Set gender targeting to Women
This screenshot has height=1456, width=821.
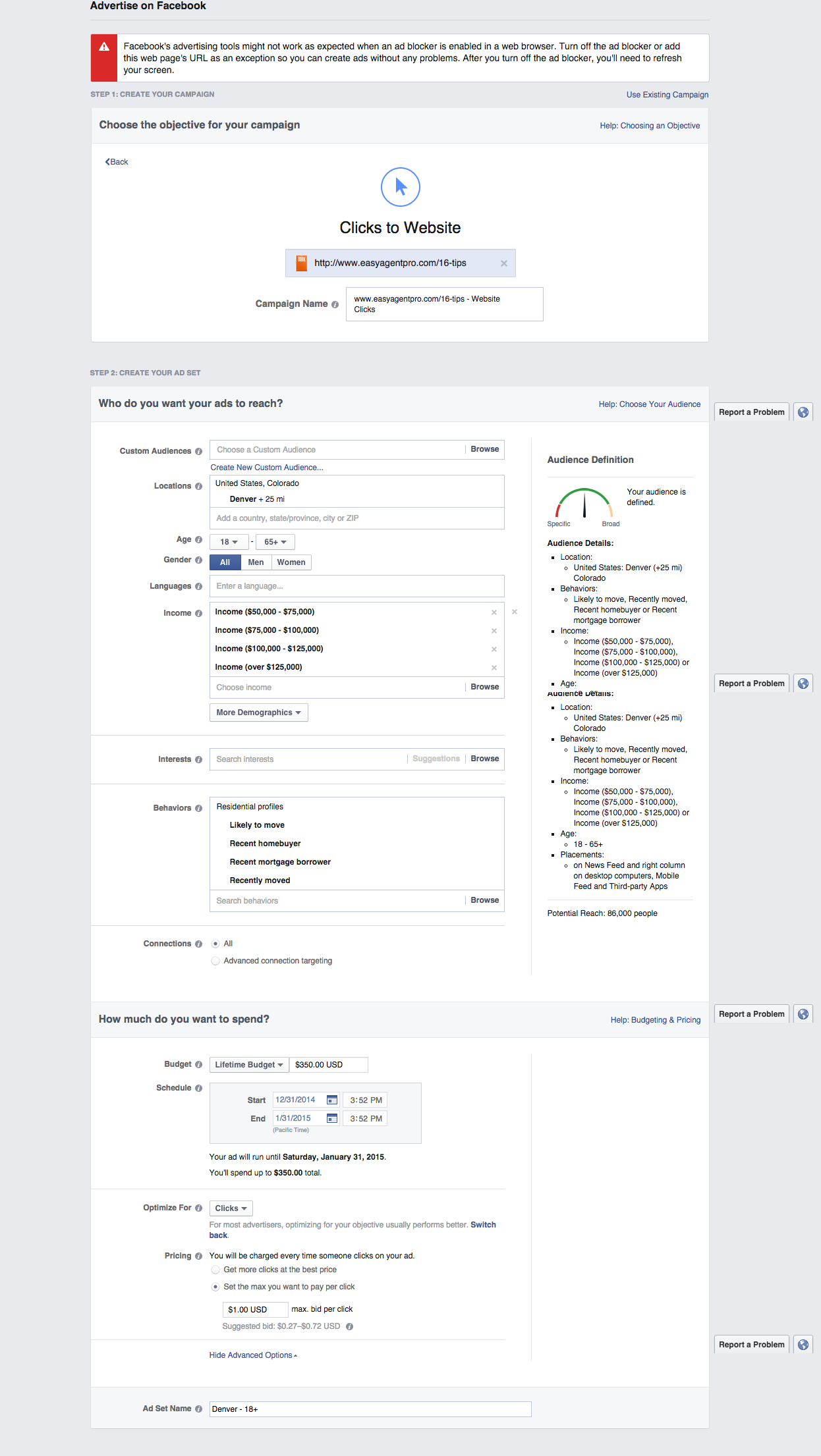click(x=291, y=562)
